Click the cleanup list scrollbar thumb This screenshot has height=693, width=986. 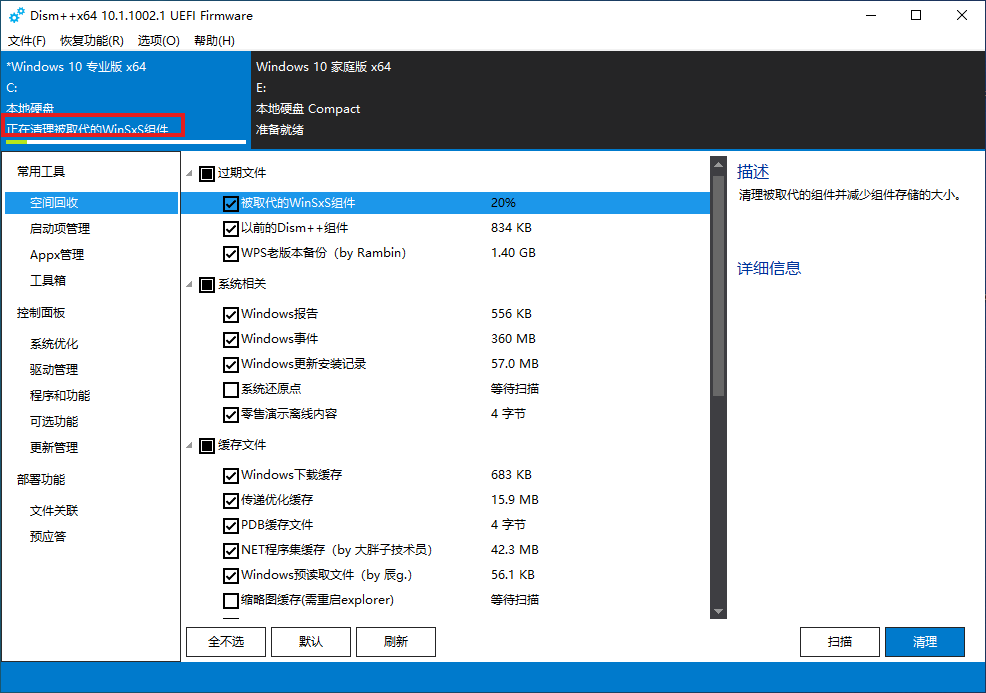pos(718,286)
